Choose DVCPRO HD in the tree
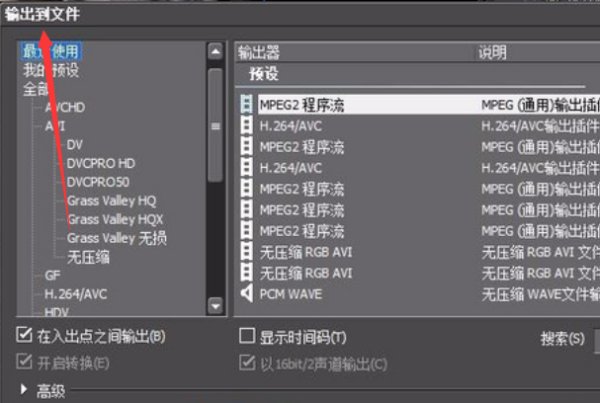600x403 pixels. pos(101,163)
